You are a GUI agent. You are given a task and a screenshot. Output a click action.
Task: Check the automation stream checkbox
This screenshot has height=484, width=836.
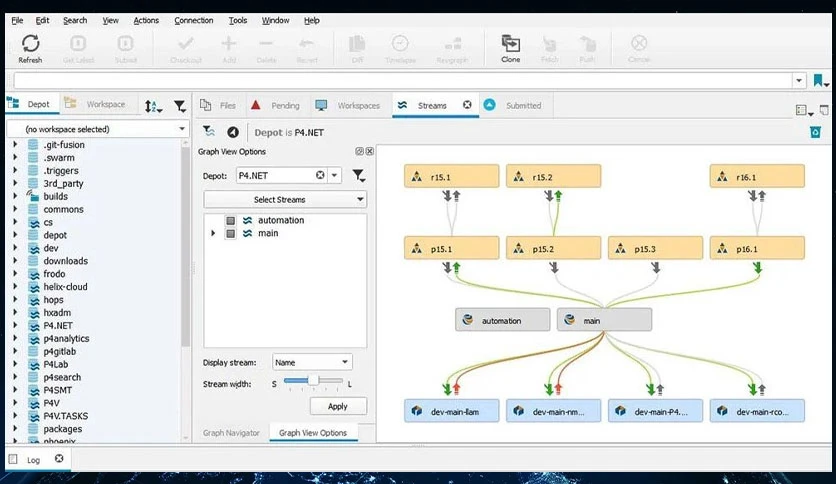point(230,220)
